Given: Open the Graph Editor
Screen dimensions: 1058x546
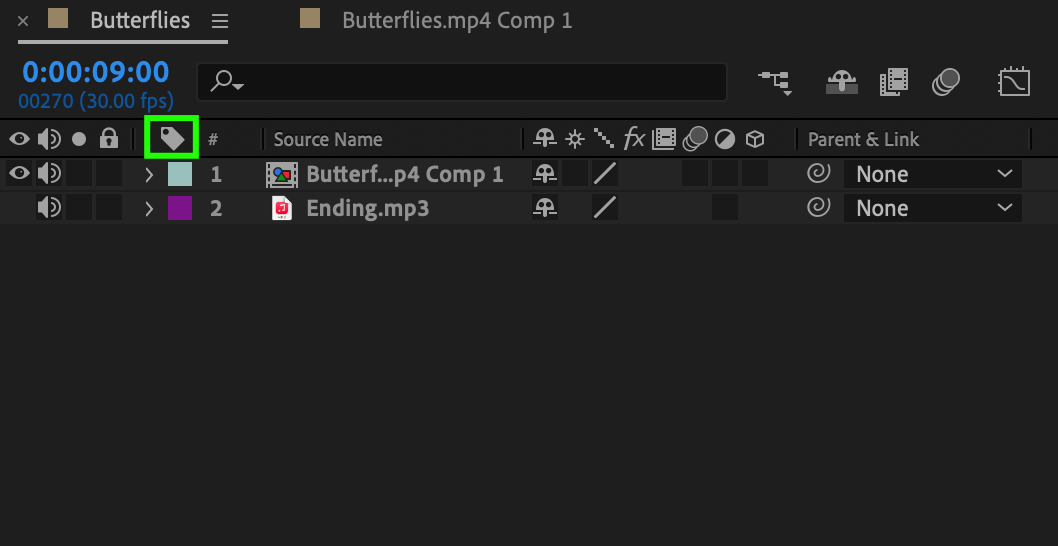Looking at the screenshot, I should click(x=1013, y=82).
